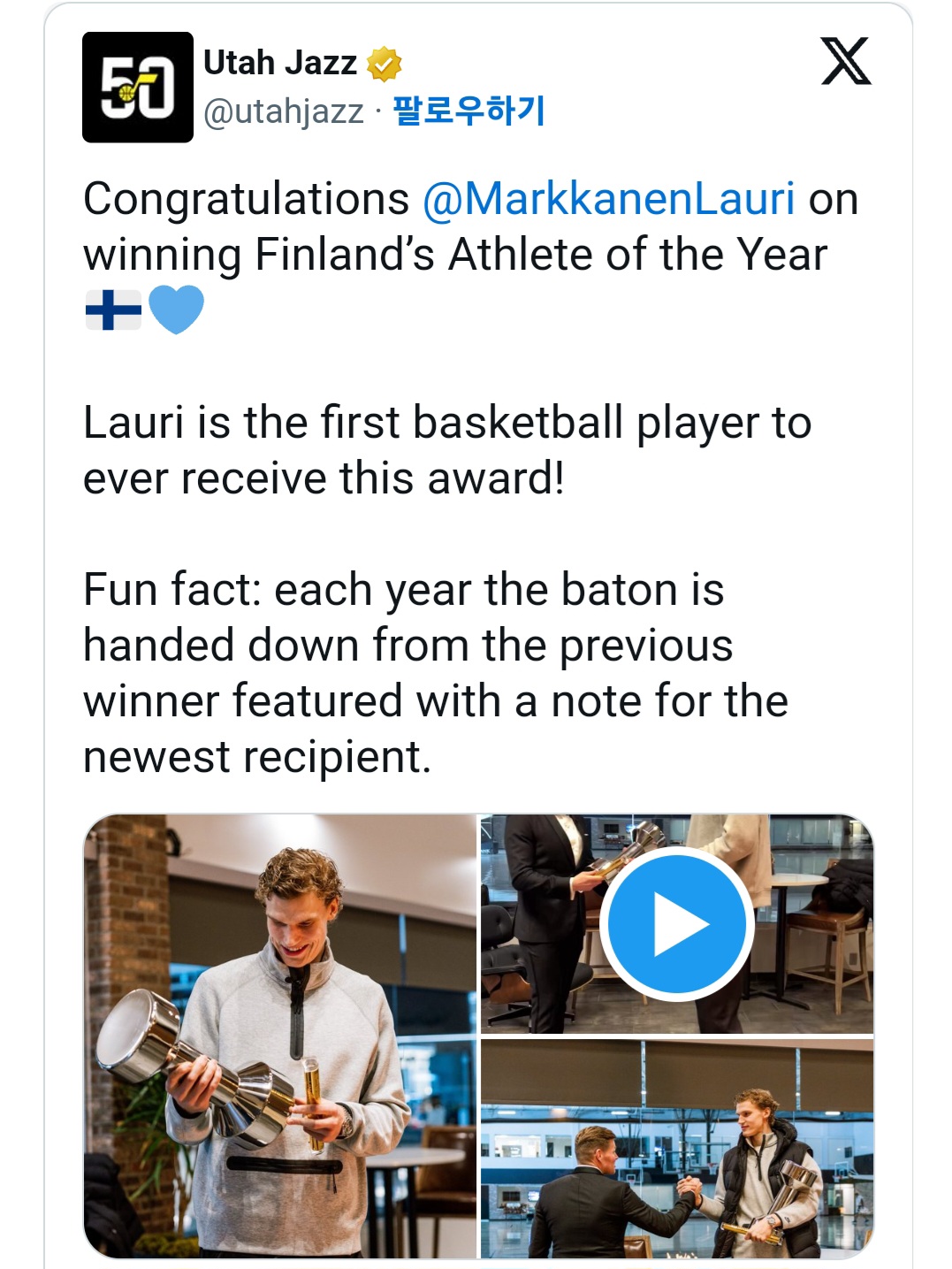Image resolution: width=952 pixels, height=1269 pixels.
Task: Click the Finland flag emoji
Action: point(113,310)
